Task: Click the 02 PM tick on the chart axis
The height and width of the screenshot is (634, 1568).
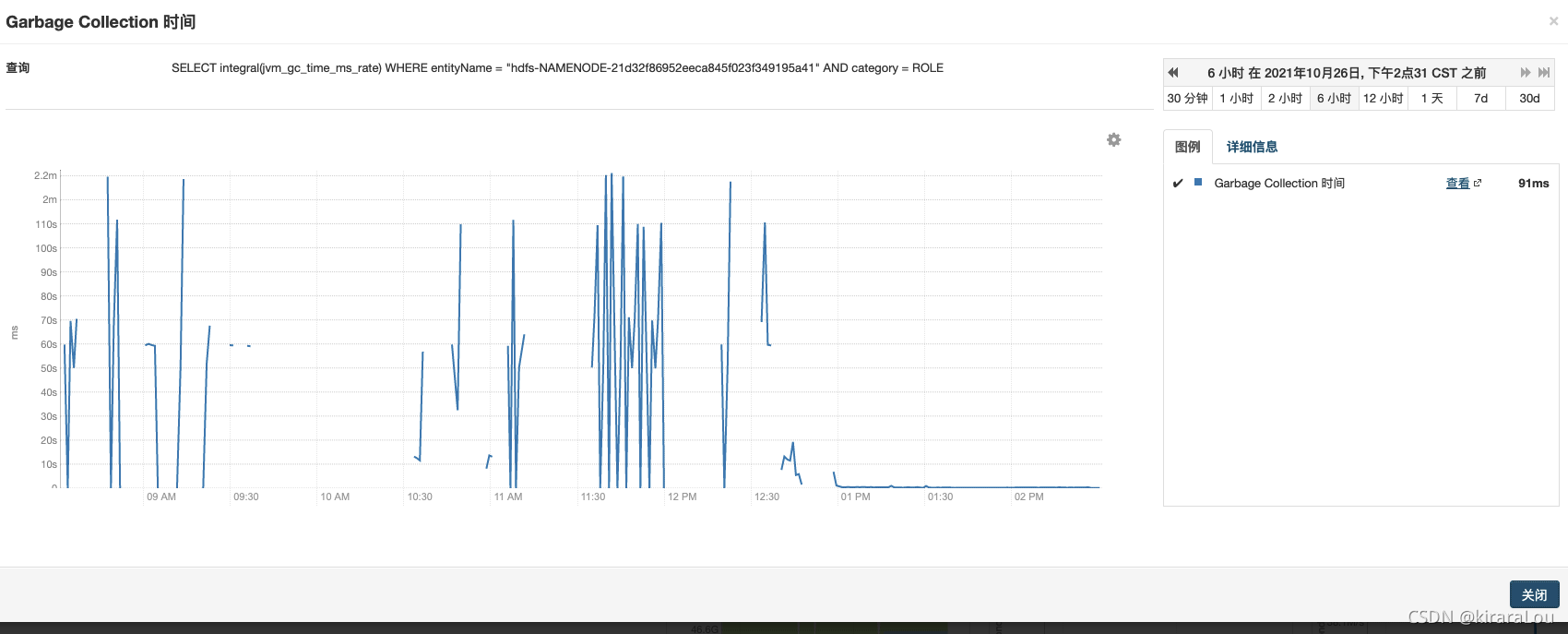Action: click(1028, 496)
